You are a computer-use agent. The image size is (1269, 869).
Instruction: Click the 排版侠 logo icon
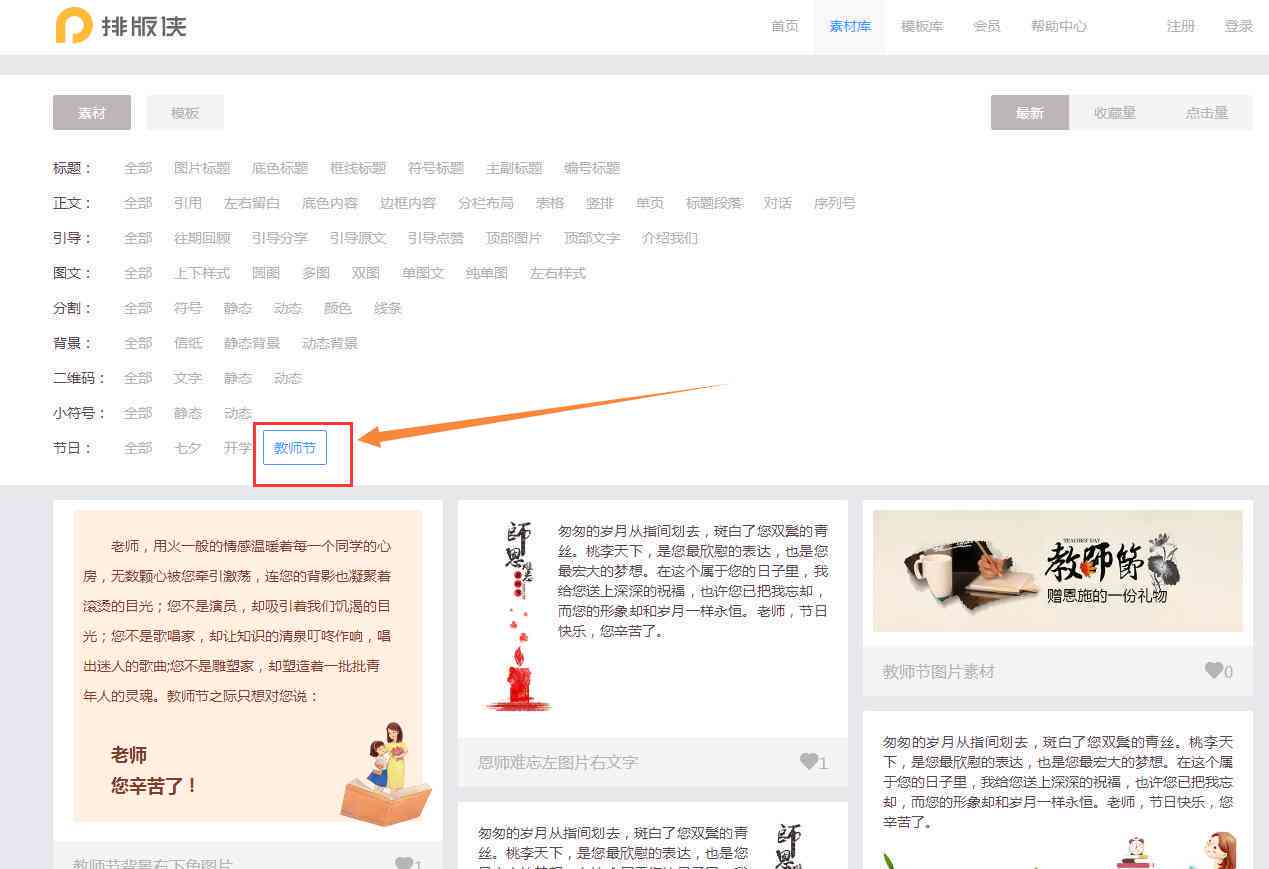pos(74,26)
